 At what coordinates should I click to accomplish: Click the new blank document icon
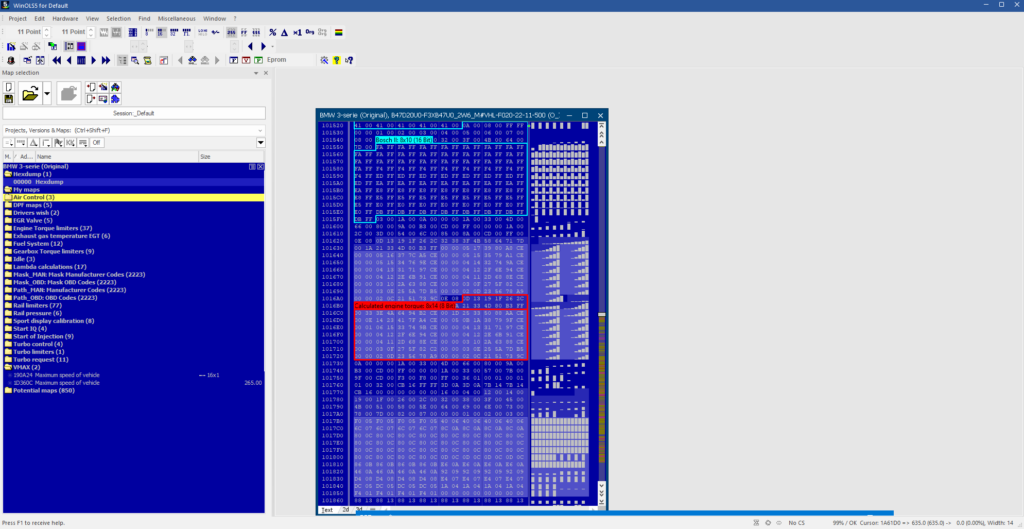[9, 87]
